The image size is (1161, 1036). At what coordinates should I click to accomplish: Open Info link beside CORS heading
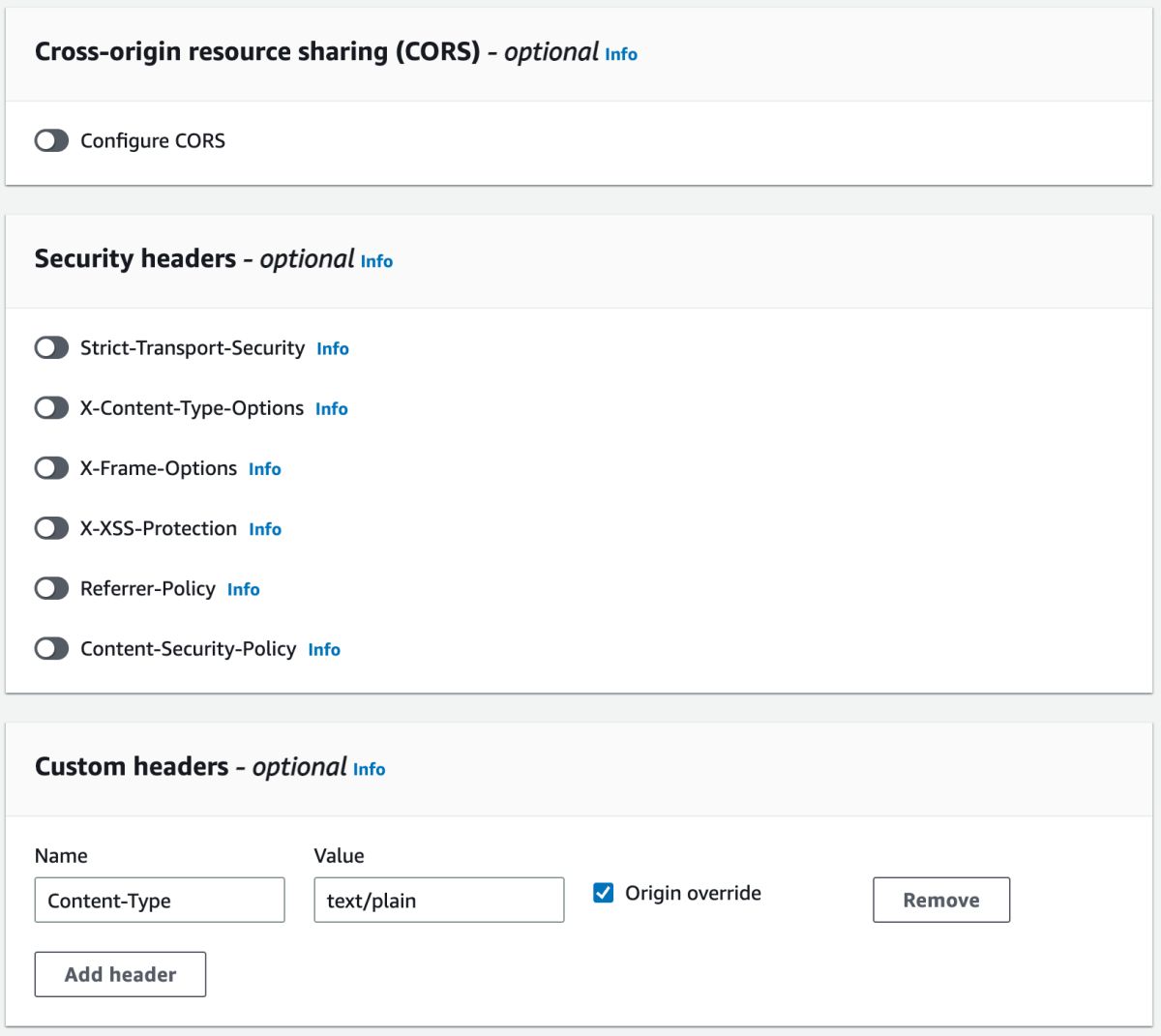[621, 54]
